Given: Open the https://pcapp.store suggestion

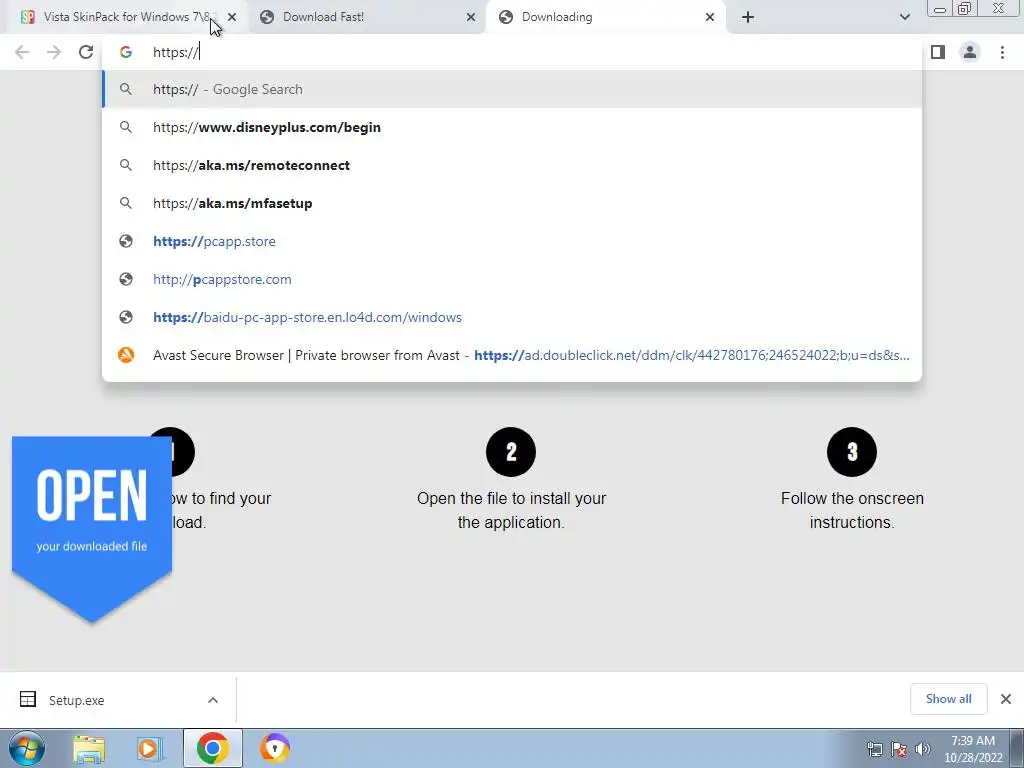Looking at the screenshot, I should pos(512,241).
